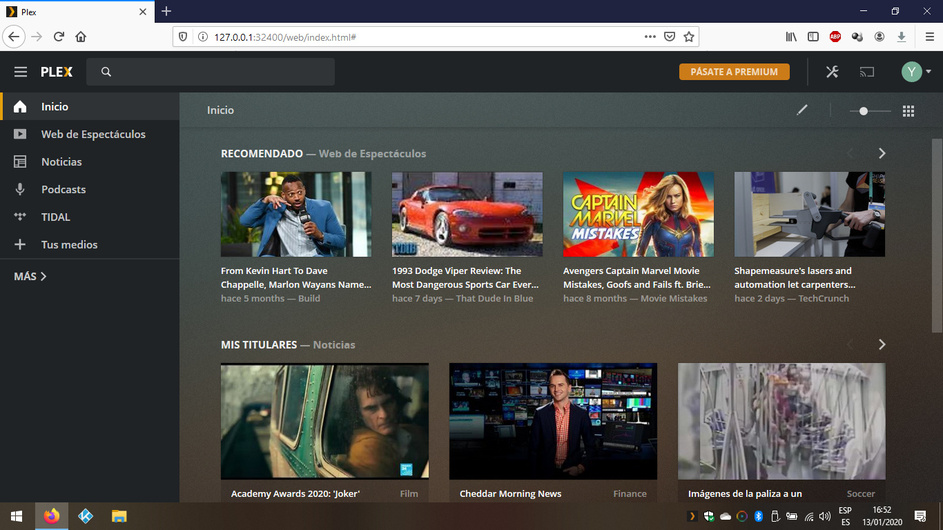Image resolution: width=943 pixels, height=530 pixels.
Task: Click the Firefox address bar URL
Action: coord(285,37)
